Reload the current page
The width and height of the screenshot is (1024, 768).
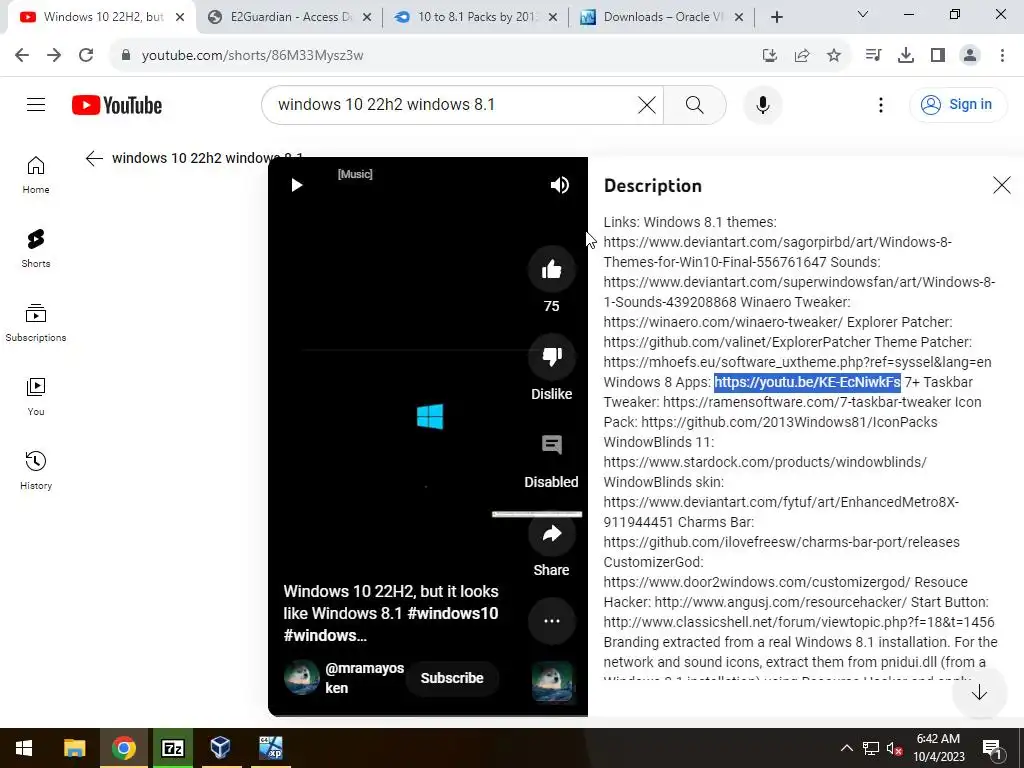coord(86,56)
